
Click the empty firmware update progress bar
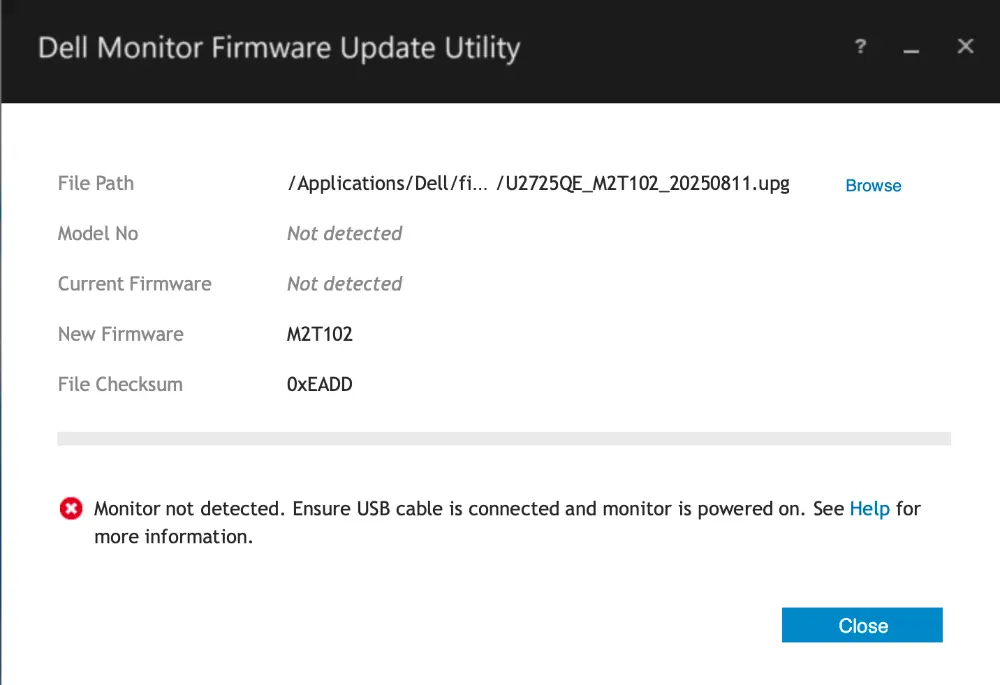point(504,438)
